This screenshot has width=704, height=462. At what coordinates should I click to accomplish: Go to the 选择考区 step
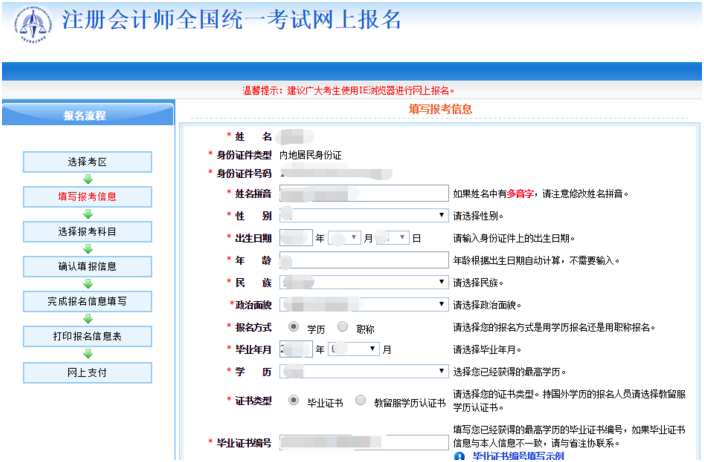(88, 162)
